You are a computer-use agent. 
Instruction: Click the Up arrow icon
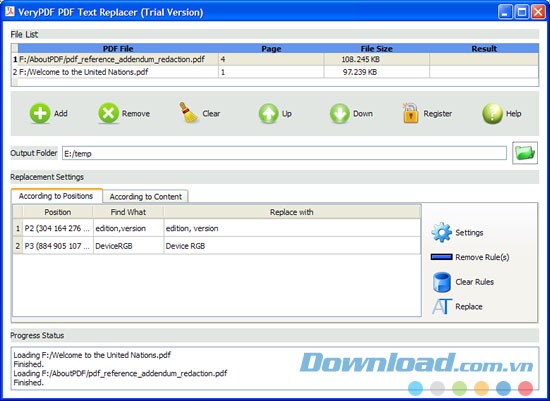[269, 114]
